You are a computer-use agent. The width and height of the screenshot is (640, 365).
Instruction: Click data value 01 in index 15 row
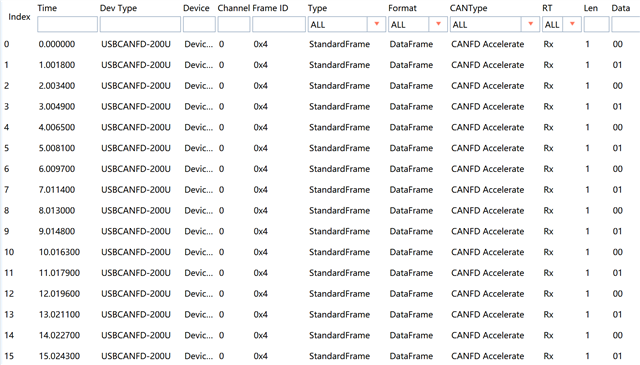[x=617, y=356]
